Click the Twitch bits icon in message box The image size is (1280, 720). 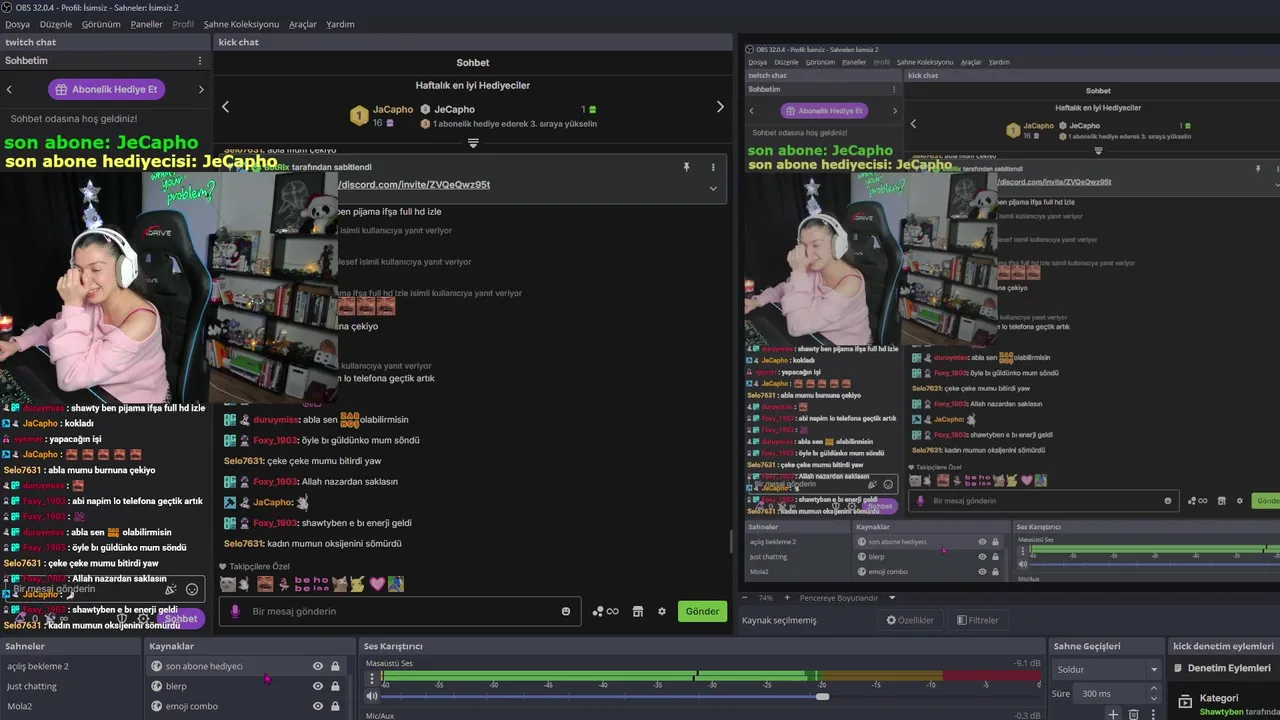click(171, 589)
